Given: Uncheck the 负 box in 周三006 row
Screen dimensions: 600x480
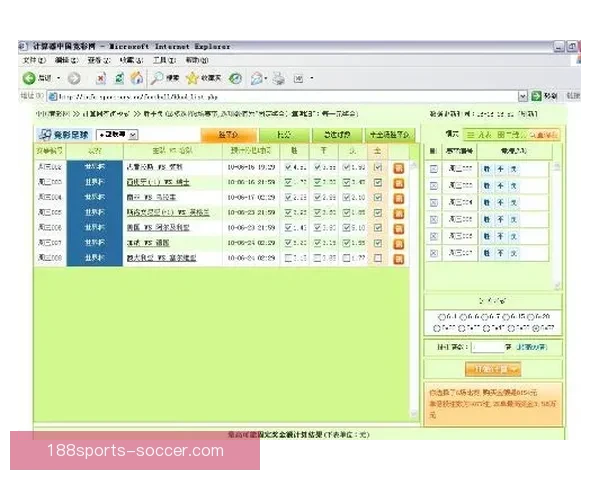Looking at the screenshot, I should tap(346, 228).
